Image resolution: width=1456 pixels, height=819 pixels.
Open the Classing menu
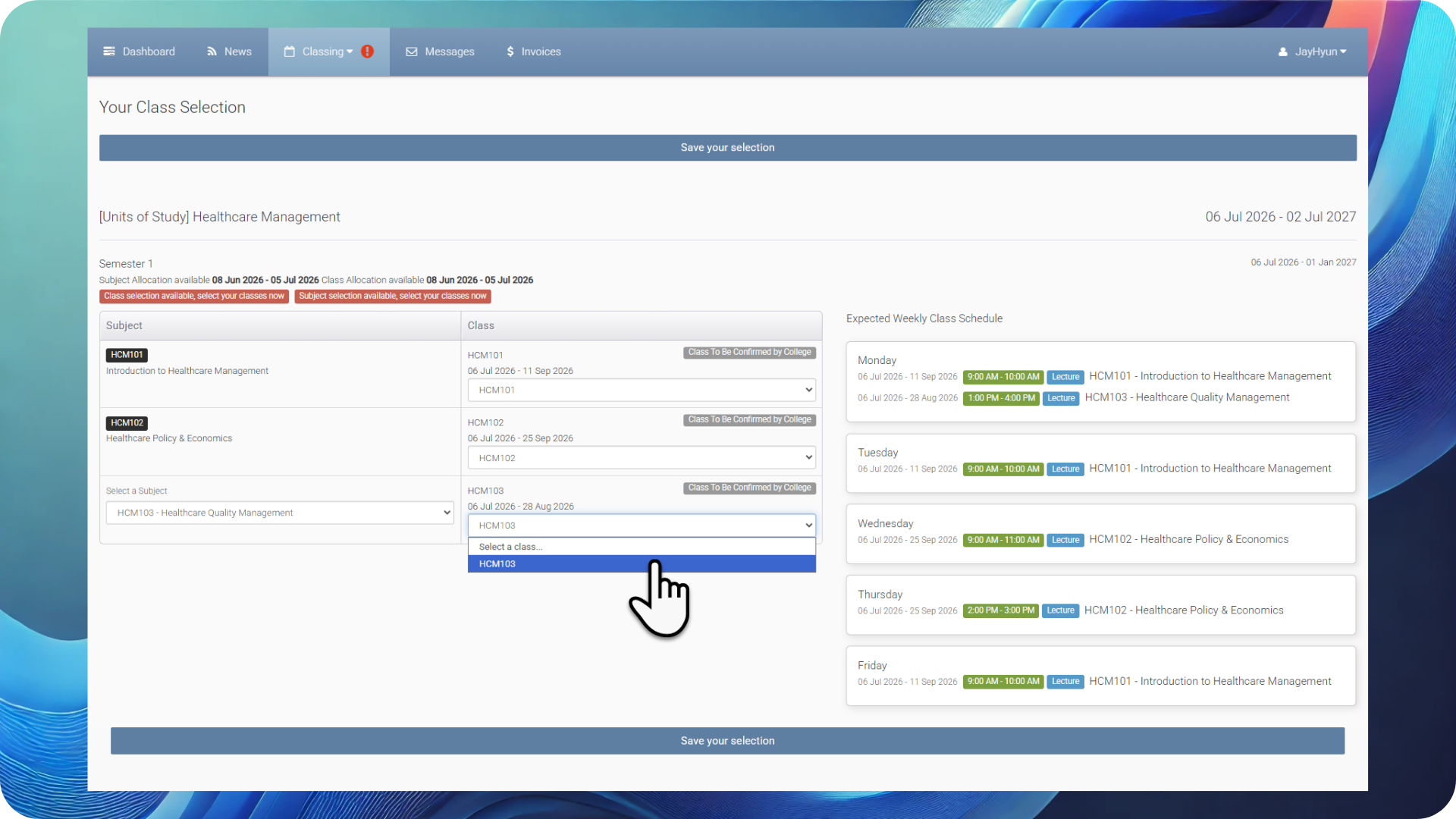(328, 52)
